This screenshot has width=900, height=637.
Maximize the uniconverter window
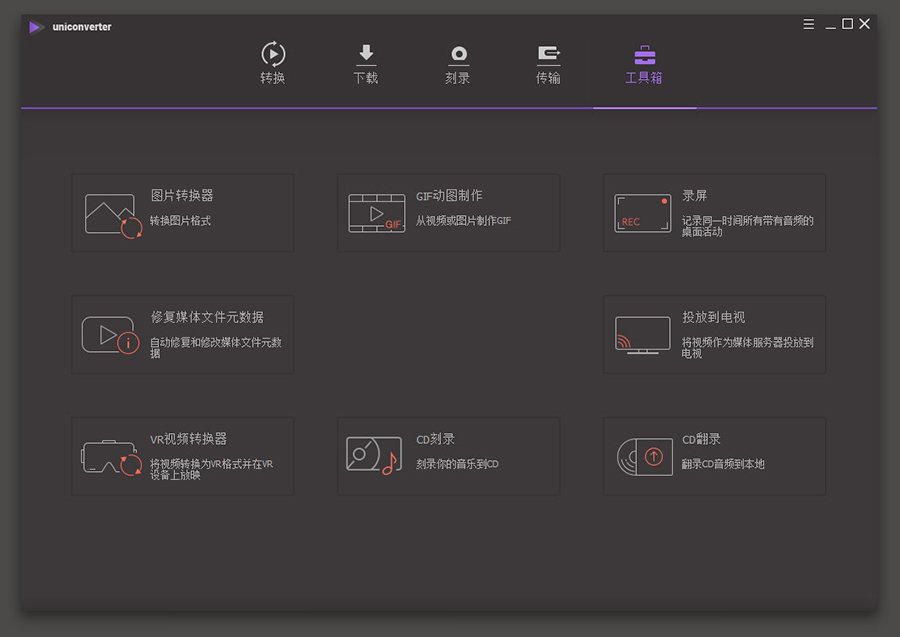pos(847,24)
